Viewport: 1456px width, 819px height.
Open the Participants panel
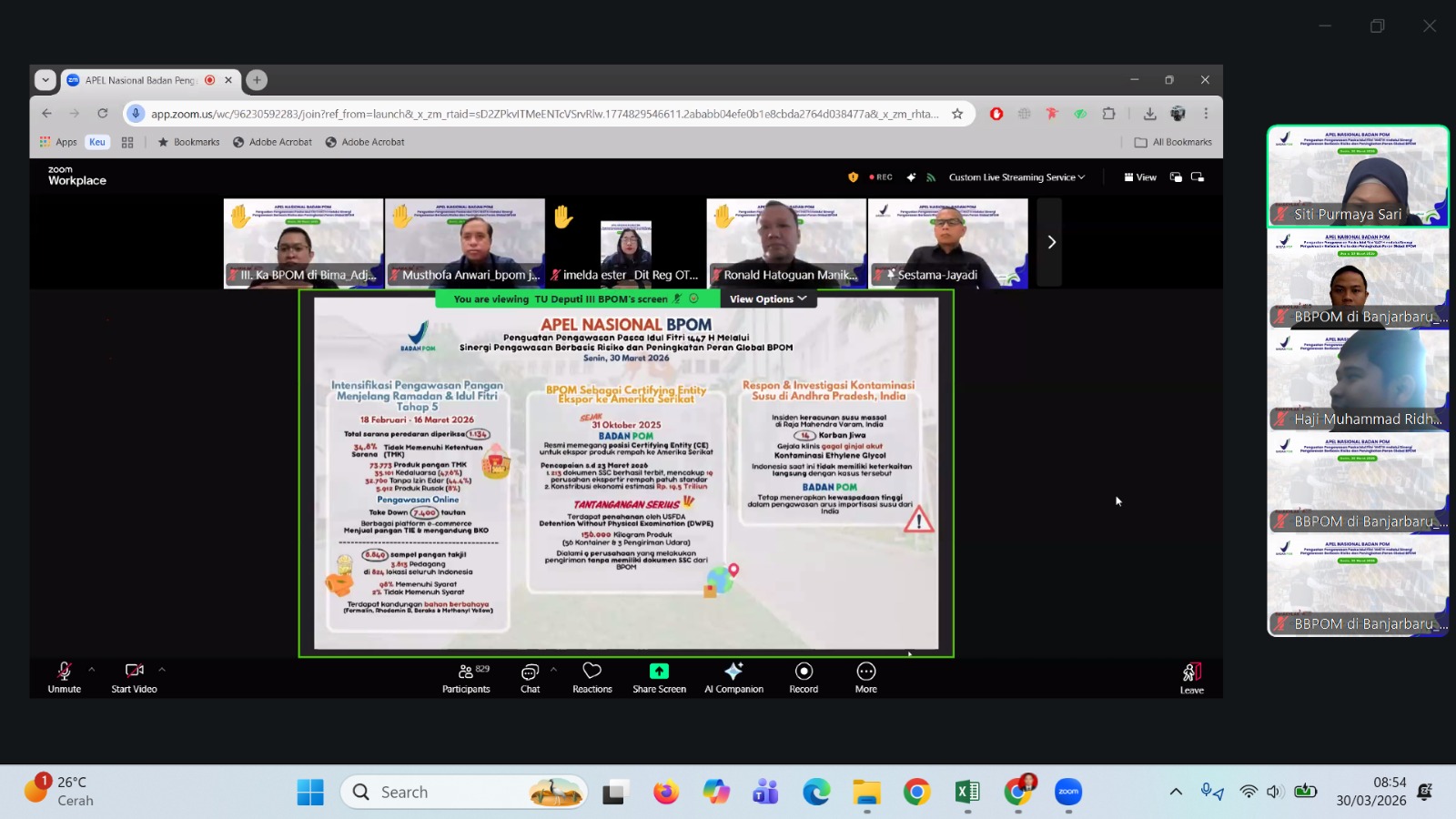point(465,677)
